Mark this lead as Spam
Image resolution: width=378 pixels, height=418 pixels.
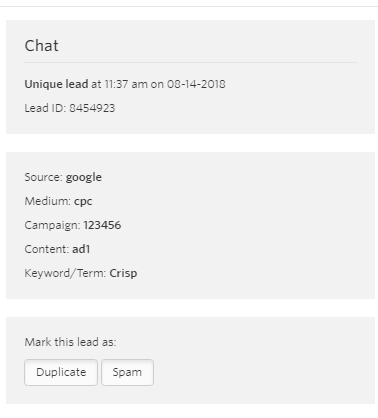point(127,372)
